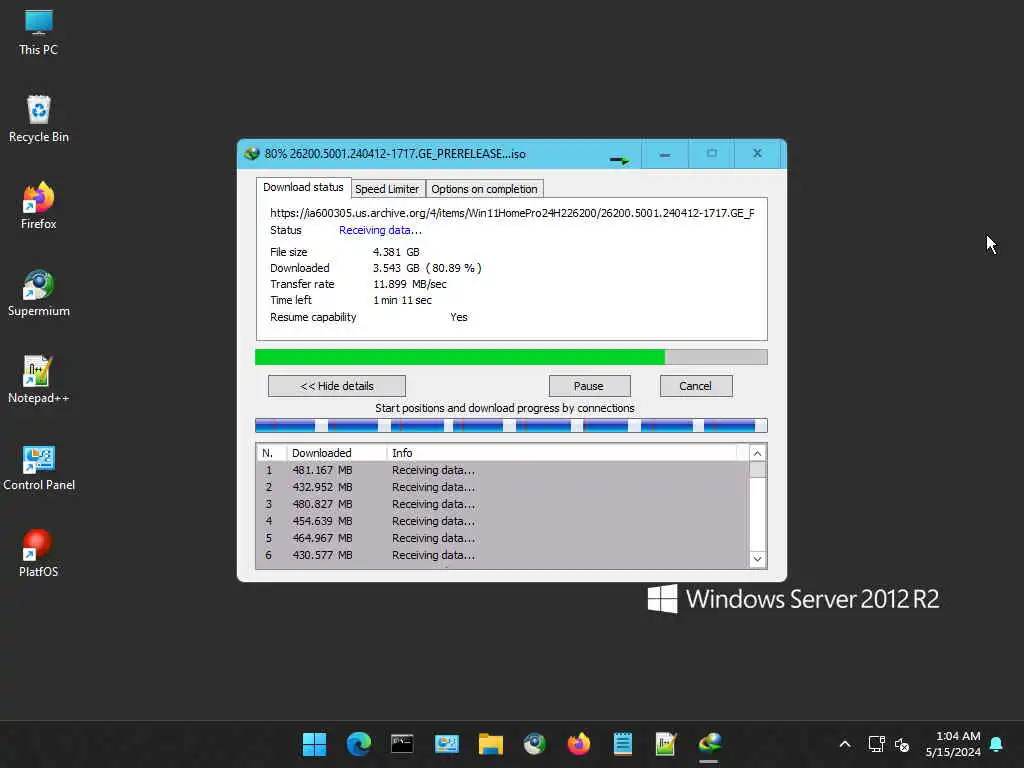Screen dimensions: 1024x768
Task: Click the resume capability Yes value
Action: coord(458,317)
